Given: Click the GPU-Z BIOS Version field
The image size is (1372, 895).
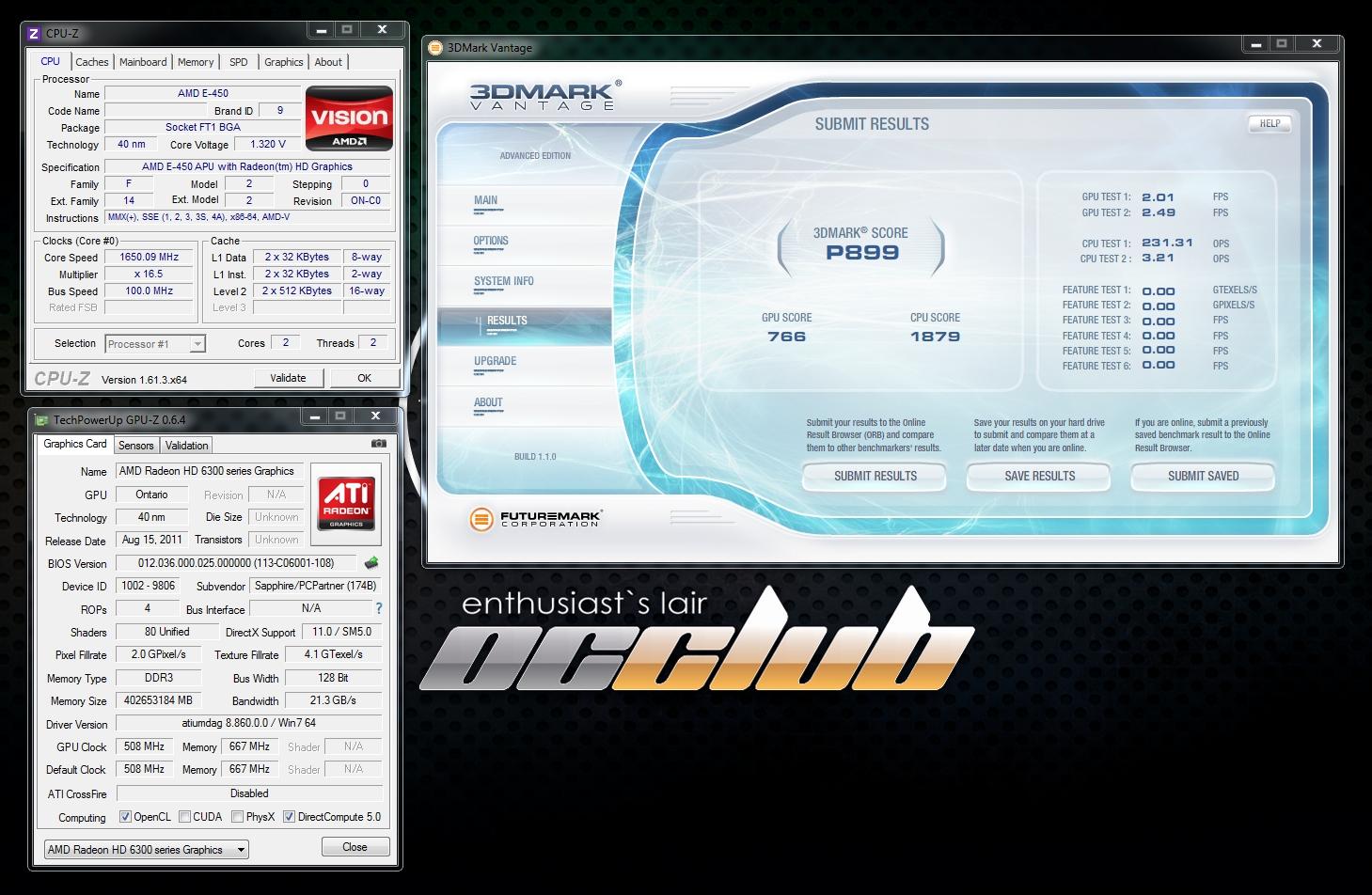Looking at the screenshot, I should [236, 563].
